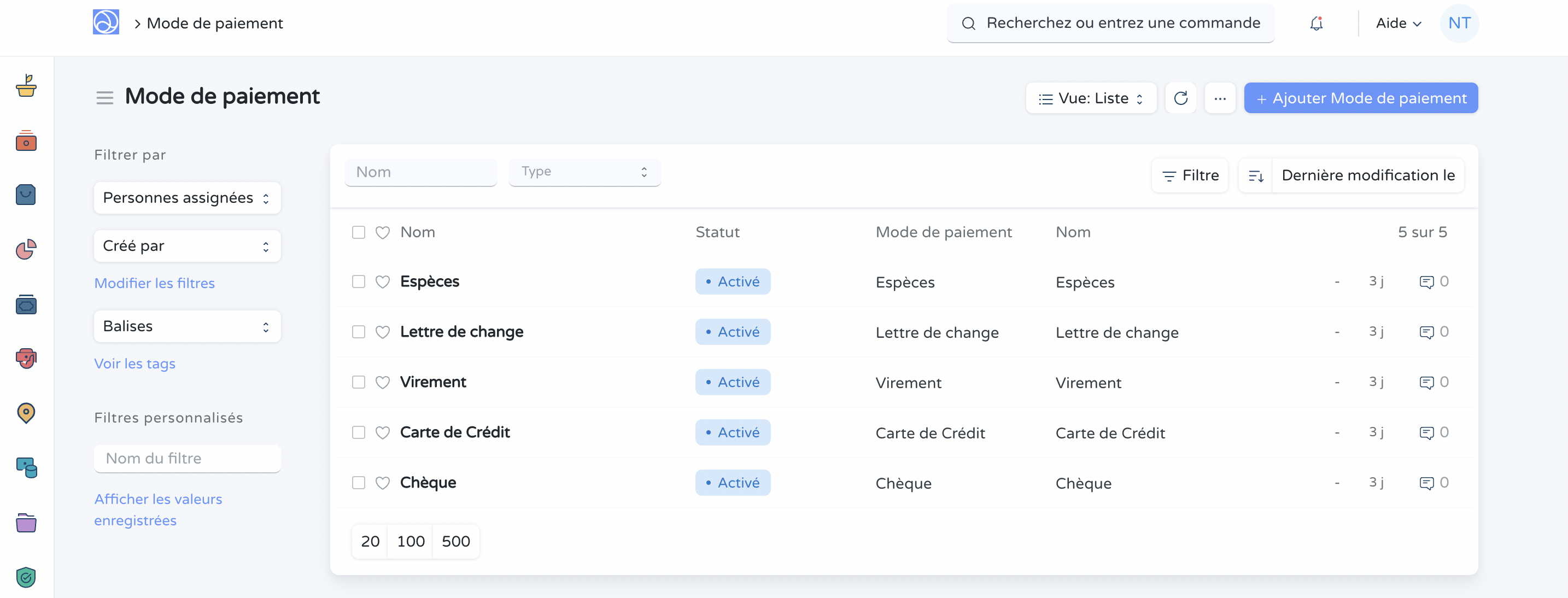Open the pie chart sidebar module
This screenshot has height=598, width=1568.
pos(26,249)
